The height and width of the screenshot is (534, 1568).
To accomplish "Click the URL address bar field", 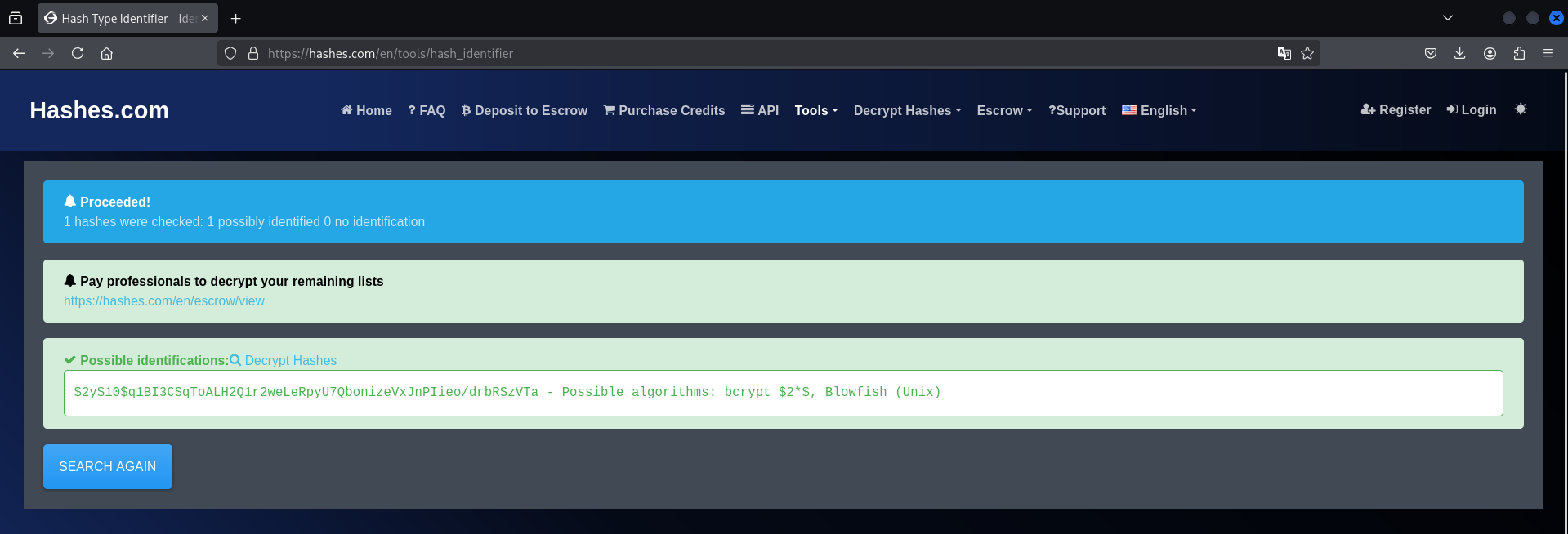I will click(735, 53).
